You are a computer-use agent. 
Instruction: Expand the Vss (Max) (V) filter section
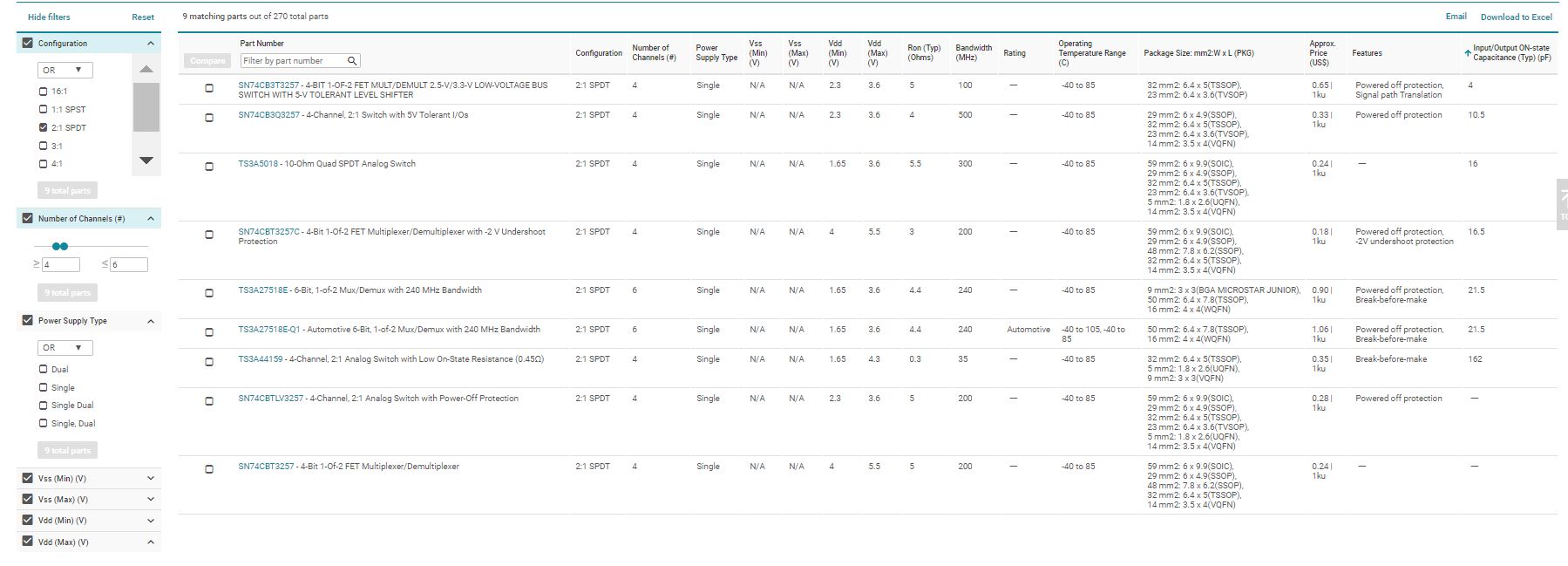pyautogui.click(x=151, y=499)
